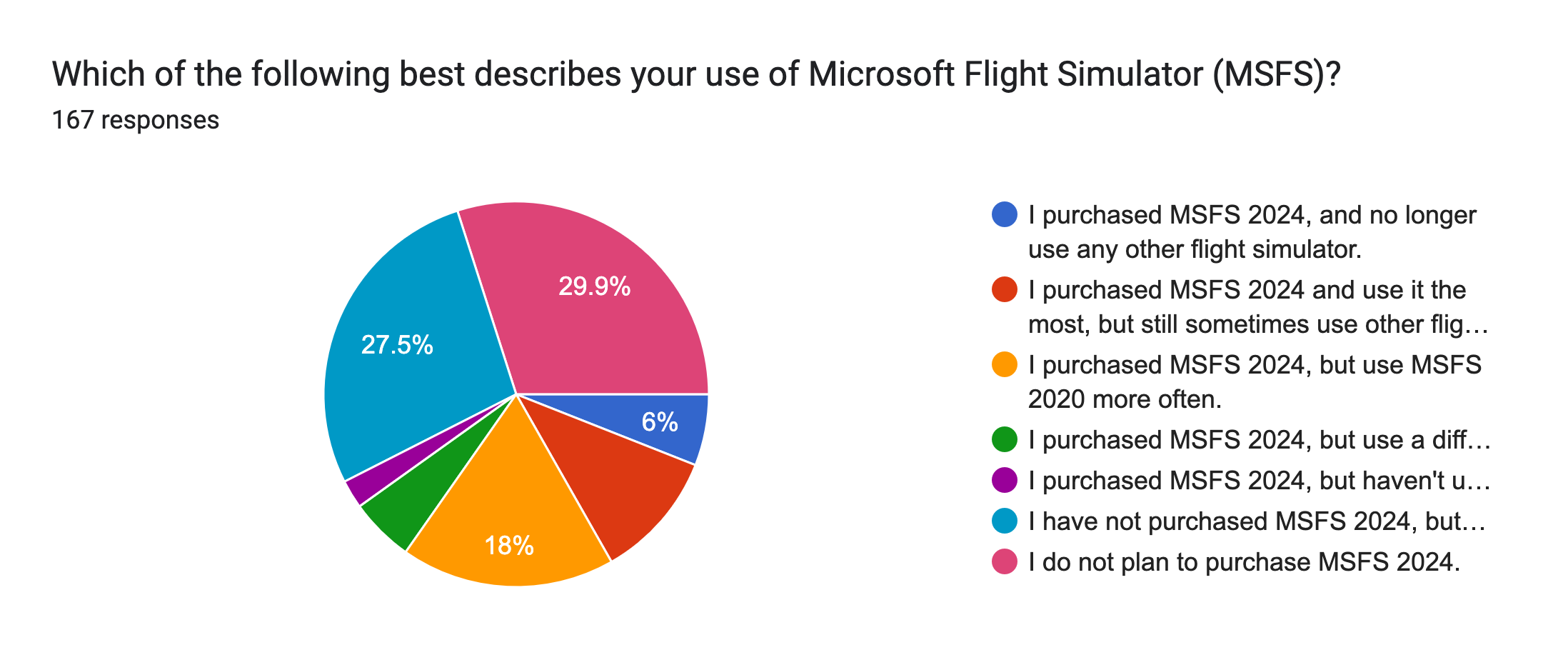The height and width of the screenshot is (660, 1568).
Task: Click legend entry 'I have not purchased MSFS 2024'
Action: [x=1255, y=521]
